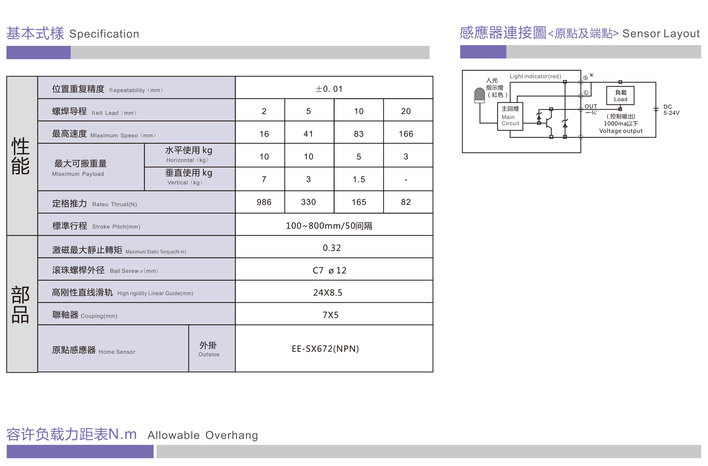Click the rated thrust value 82

(406, 202)
